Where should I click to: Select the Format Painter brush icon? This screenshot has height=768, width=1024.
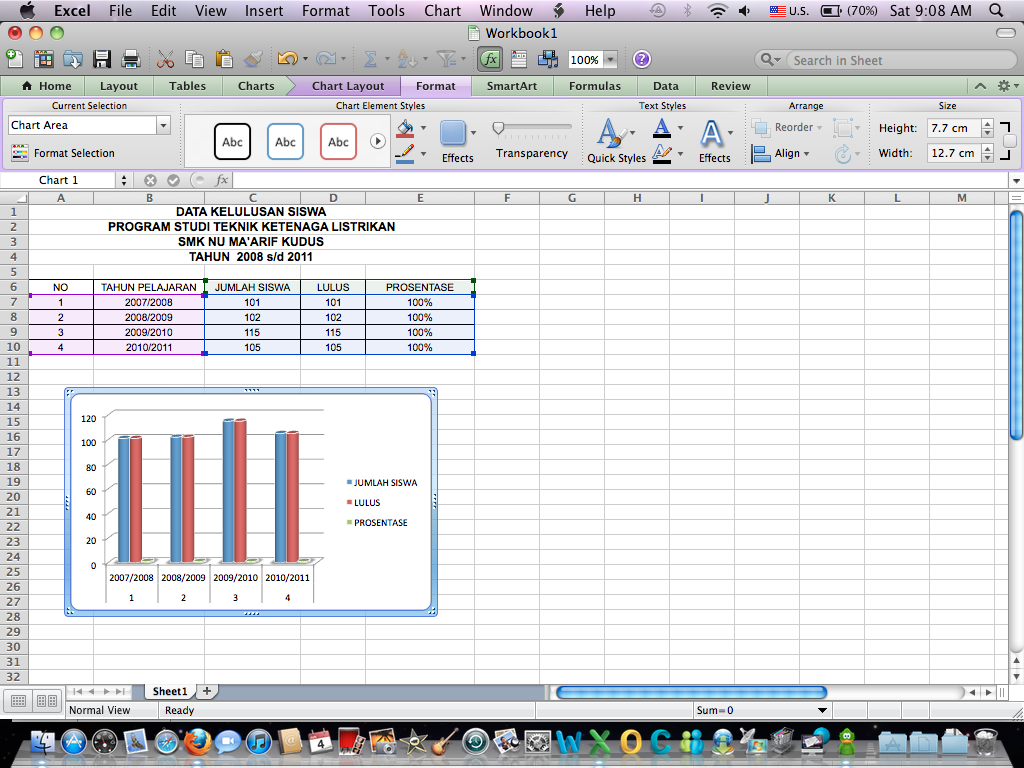tap(253, 57)
